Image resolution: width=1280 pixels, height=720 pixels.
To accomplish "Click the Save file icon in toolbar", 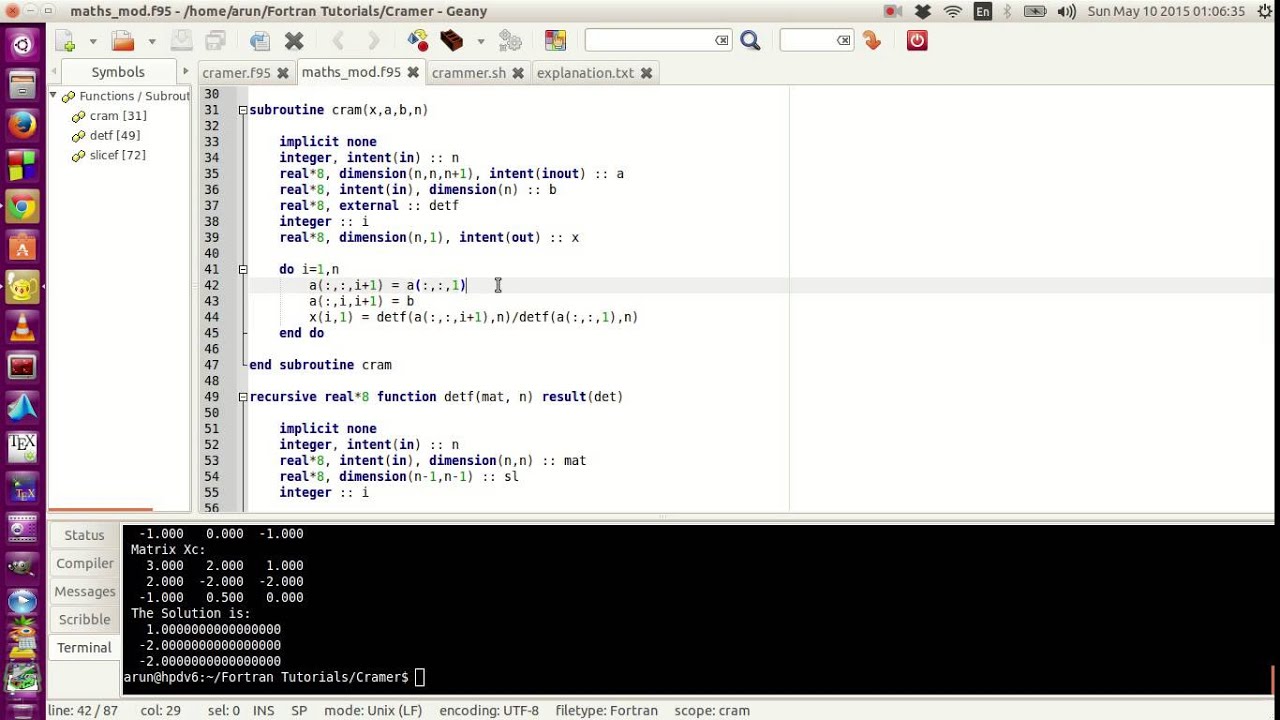I will pos(181,41).
